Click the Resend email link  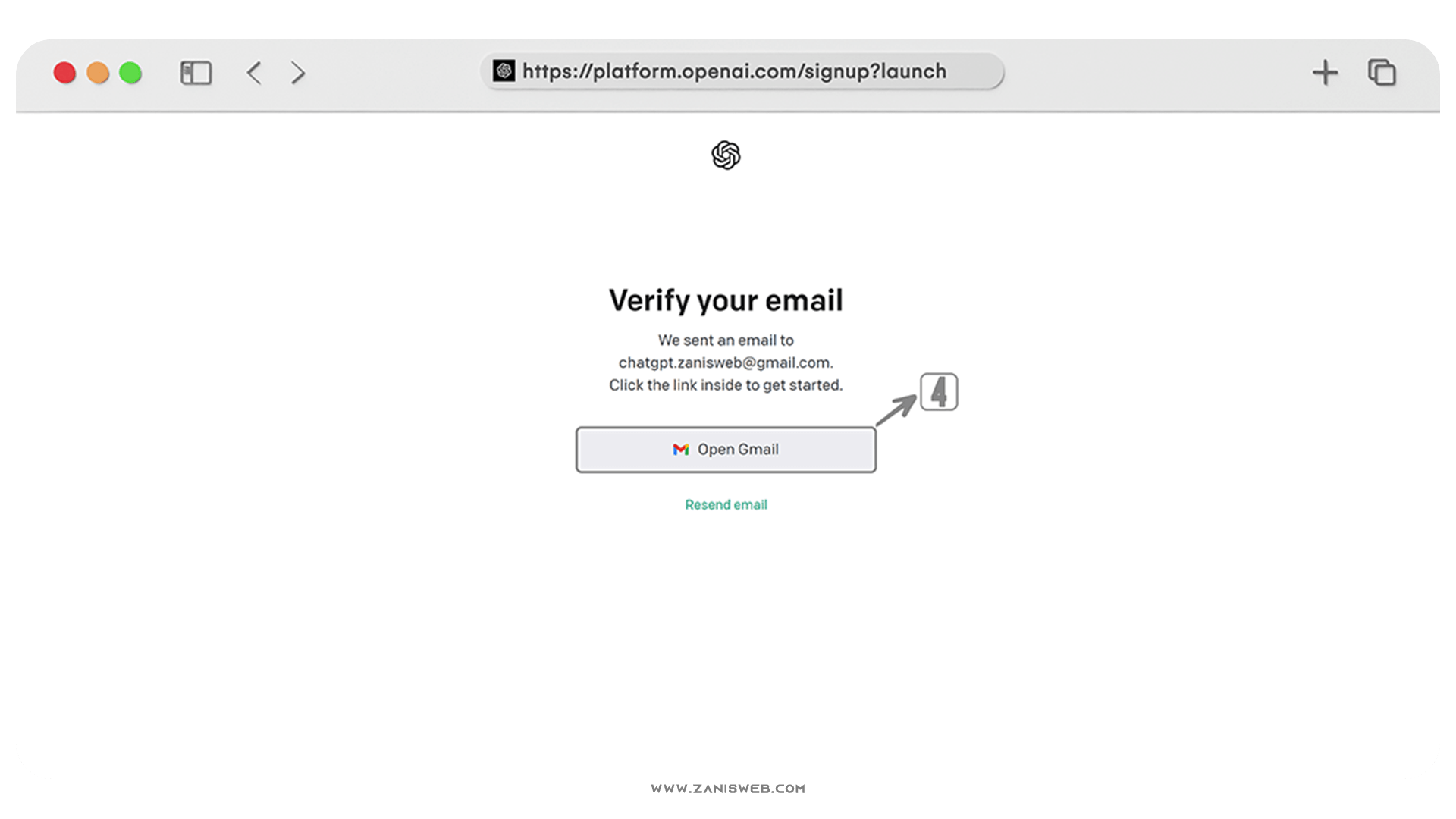(x=726, y=504)
